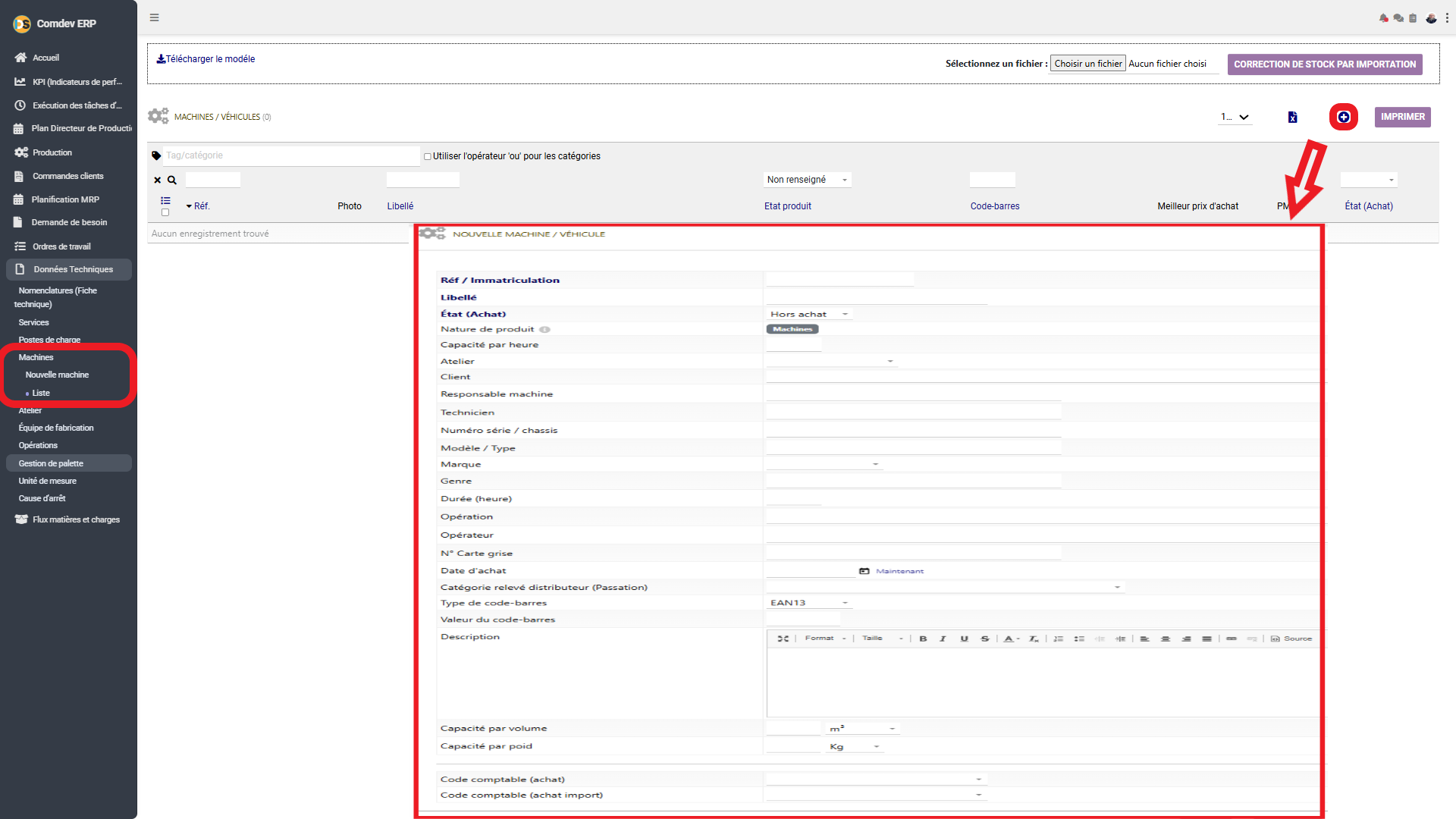Screen dimensions: 1456x819
Task: Apply underline in the description editor
Action: pos(964,639)
